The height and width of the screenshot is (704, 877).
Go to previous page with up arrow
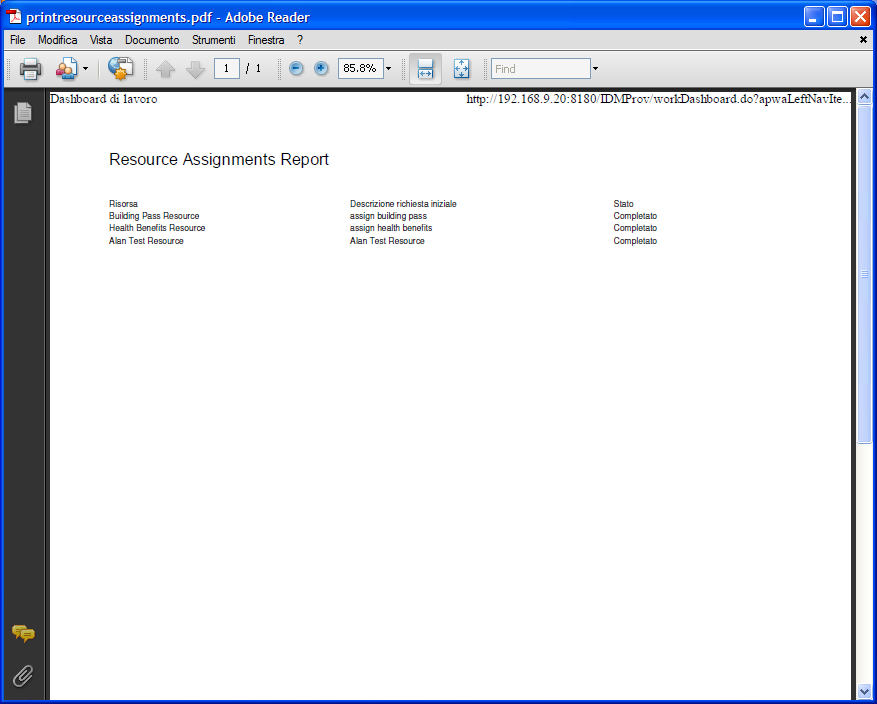coord(165,69)
